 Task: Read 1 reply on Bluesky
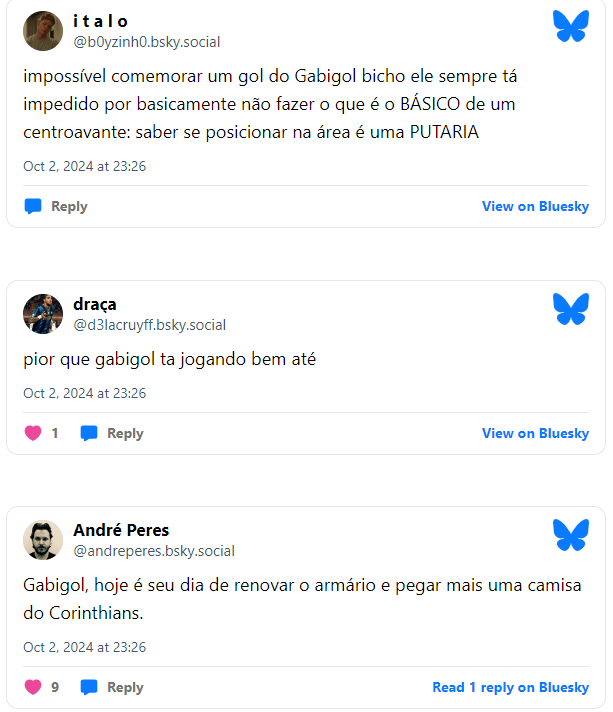point(510,687)
